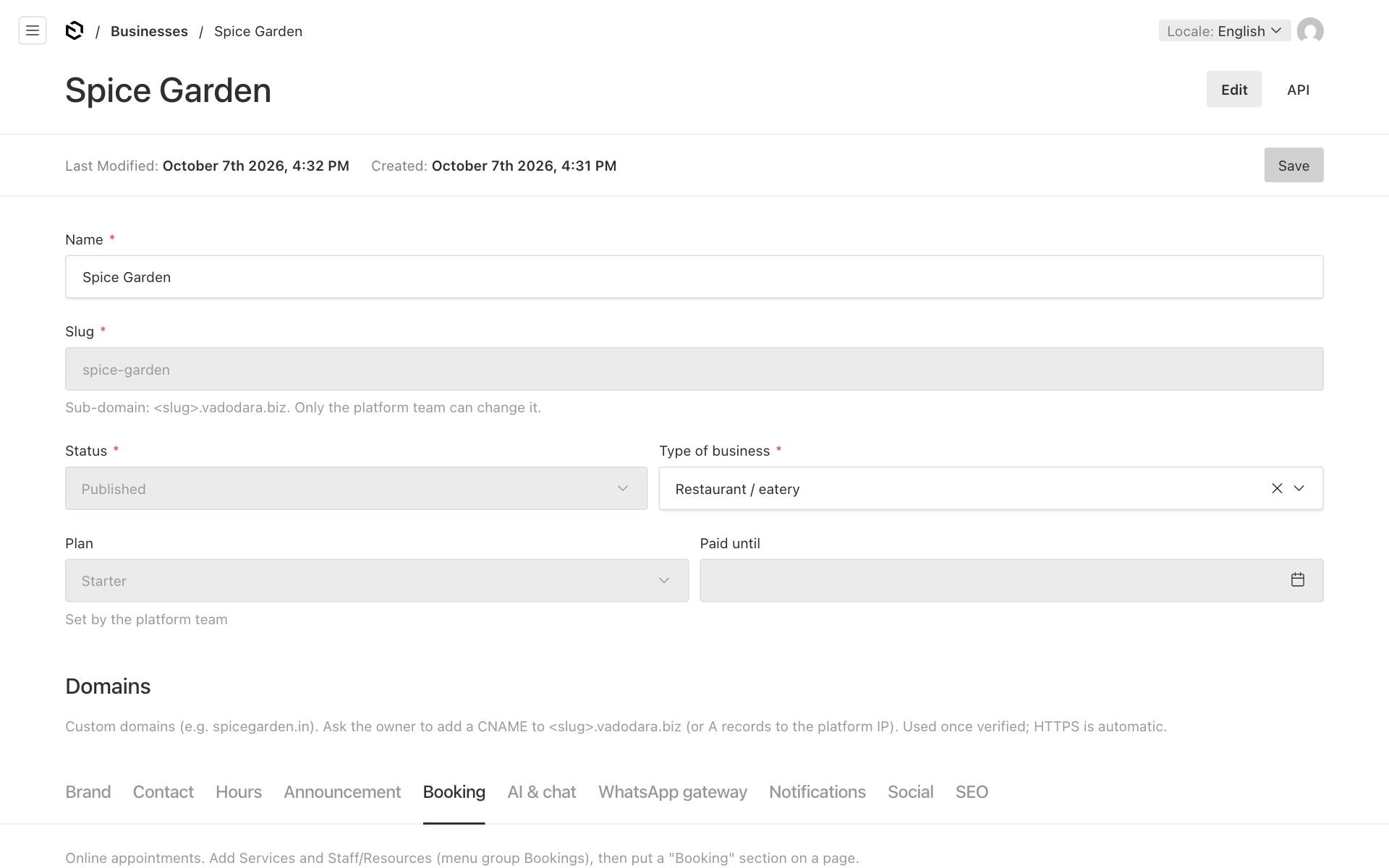Switch to the API view
The image size is (1389, 868).
coord(1298,90)
